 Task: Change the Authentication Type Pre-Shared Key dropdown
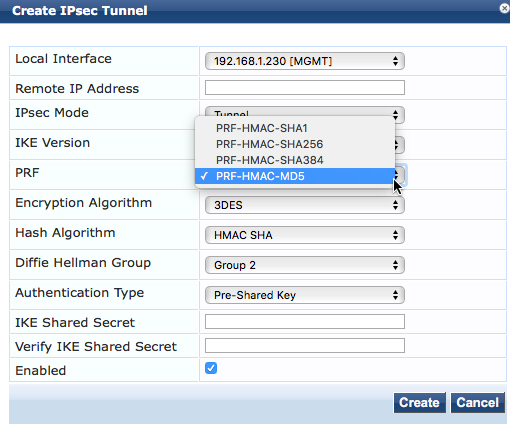pyautogui.click(x=305, y=295)
